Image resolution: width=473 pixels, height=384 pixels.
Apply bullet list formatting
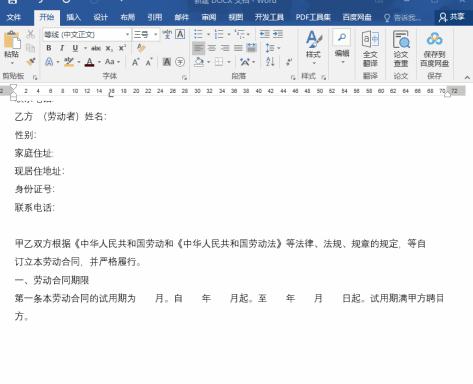[x=198, y=34]
